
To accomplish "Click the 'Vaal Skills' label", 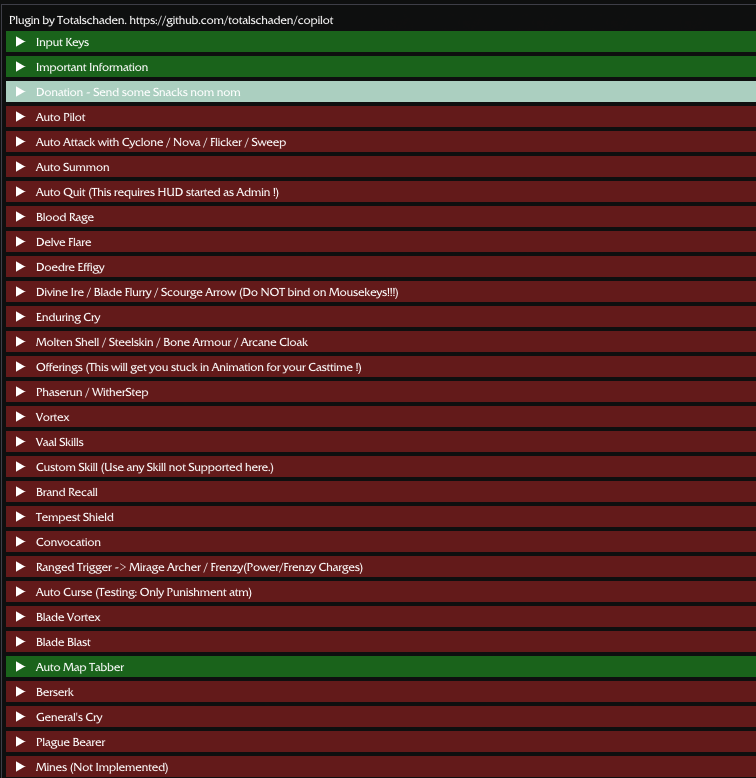I will point(60,442).
